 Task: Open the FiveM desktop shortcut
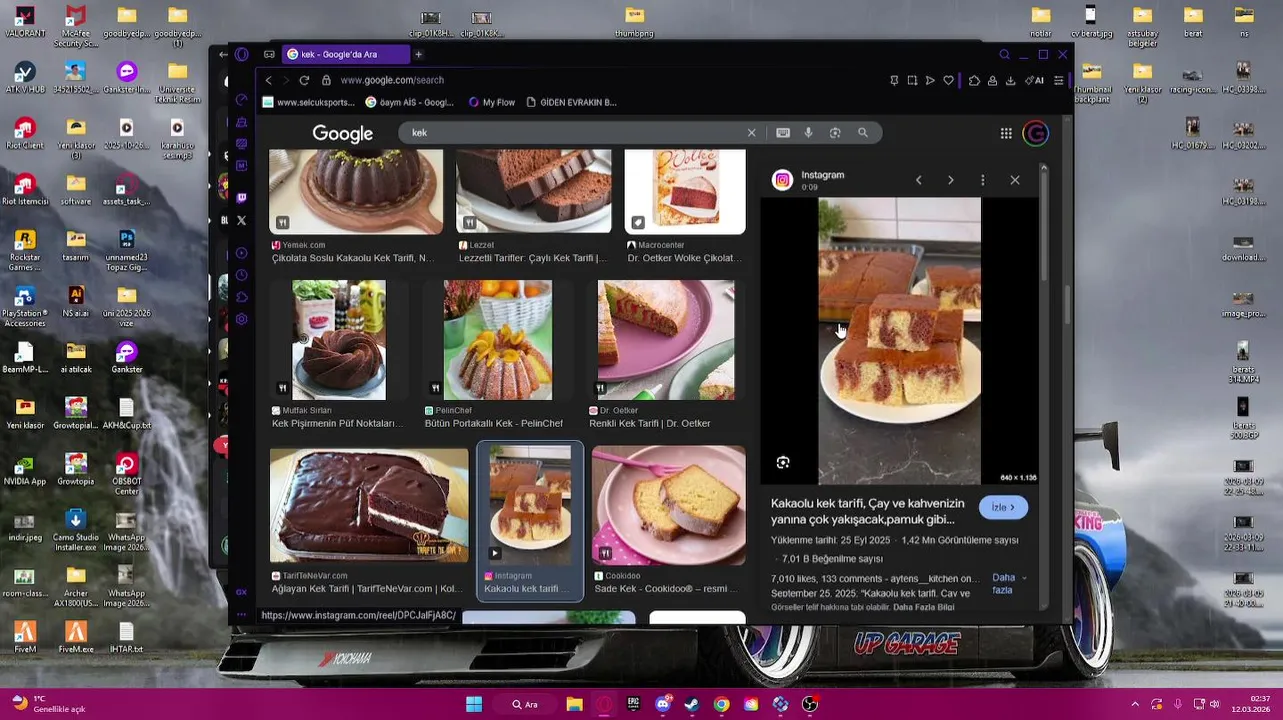click(x=24, y=637)
